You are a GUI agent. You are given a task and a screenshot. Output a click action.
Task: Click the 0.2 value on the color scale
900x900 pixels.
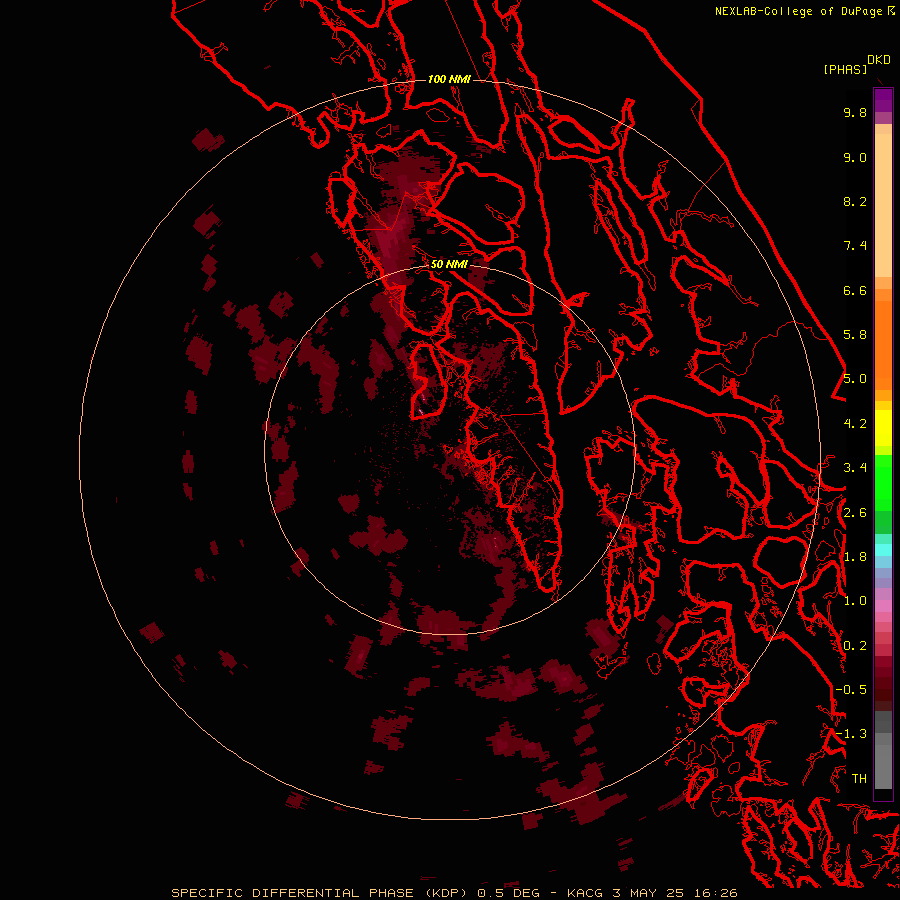[x=855, y=646]
